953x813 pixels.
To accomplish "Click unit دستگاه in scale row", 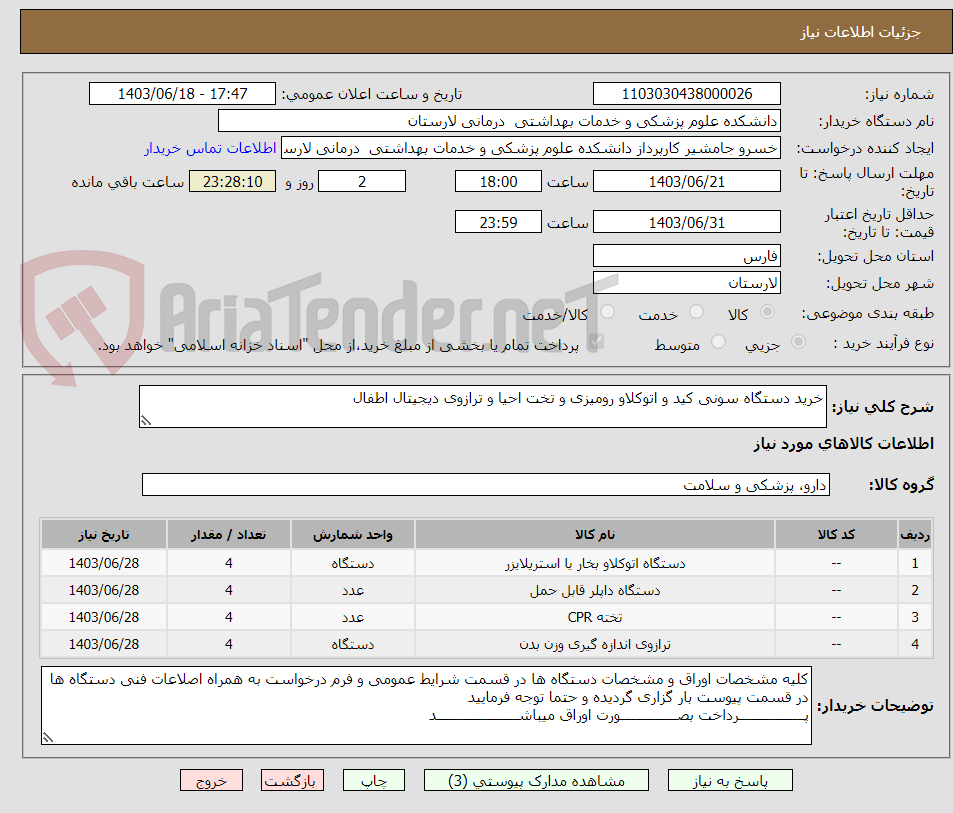I will point(353,643).
